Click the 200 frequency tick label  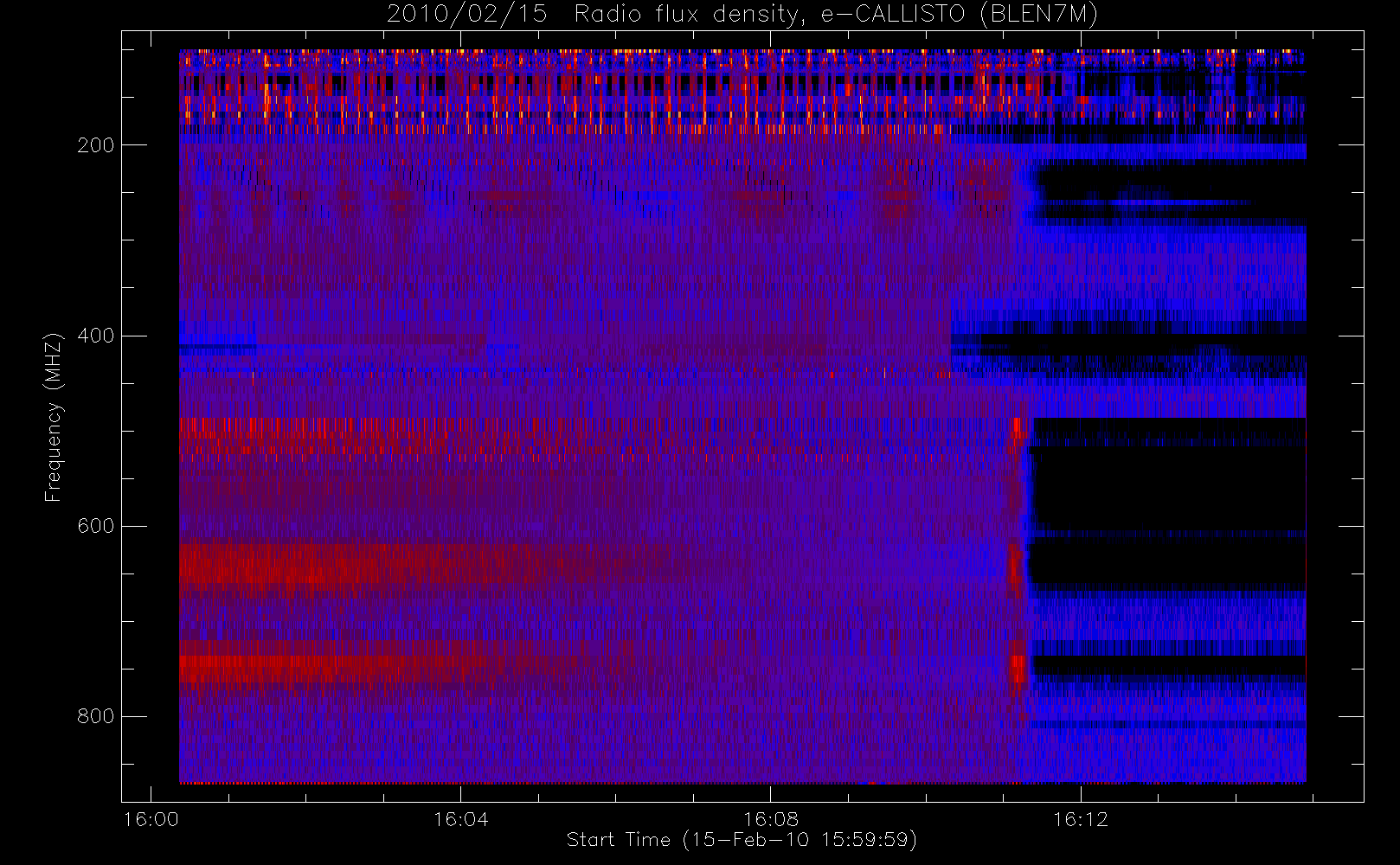pos(95,145)
